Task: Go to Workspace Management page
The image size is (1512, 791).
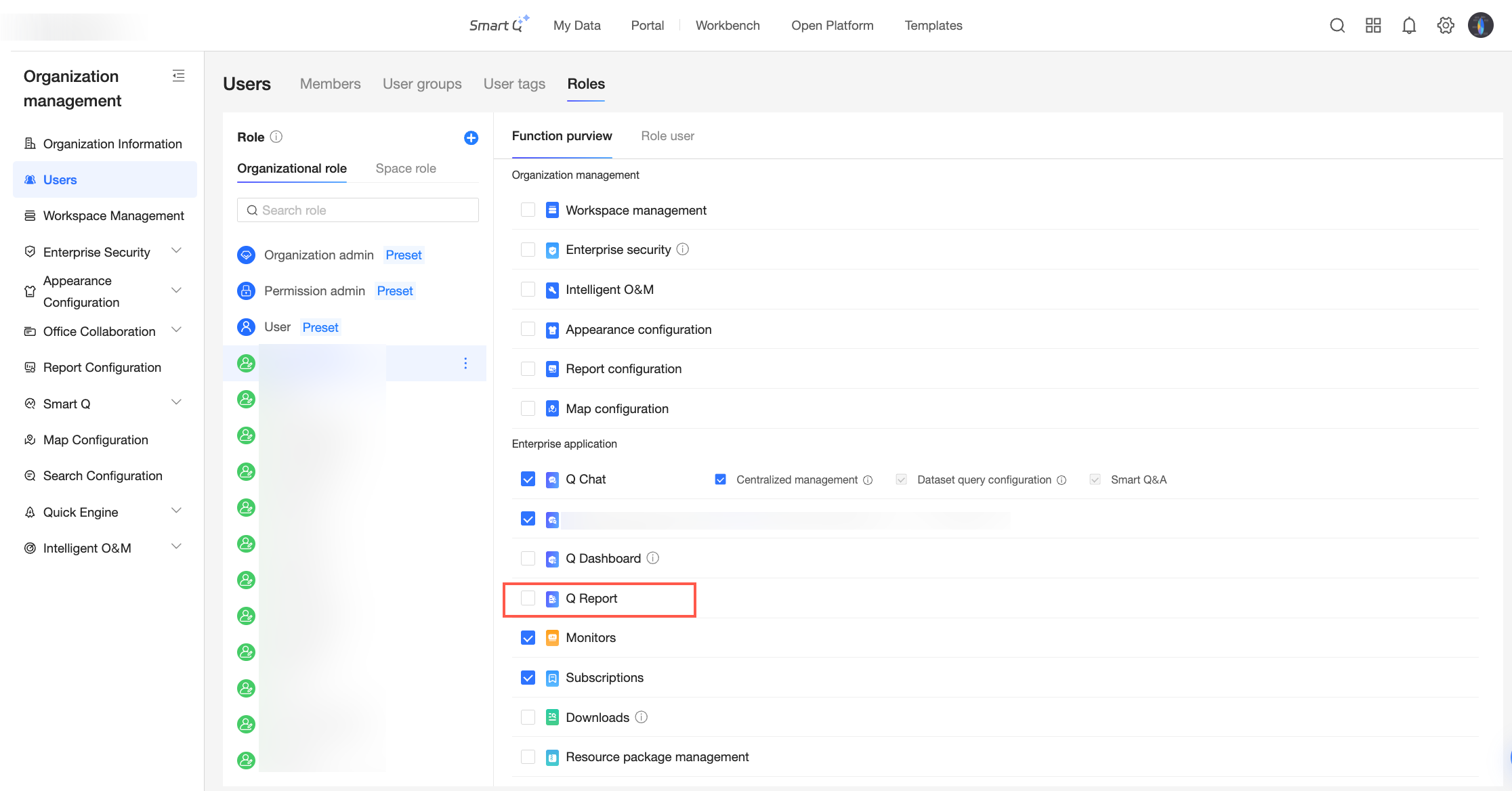Action: tap(105, 216)
